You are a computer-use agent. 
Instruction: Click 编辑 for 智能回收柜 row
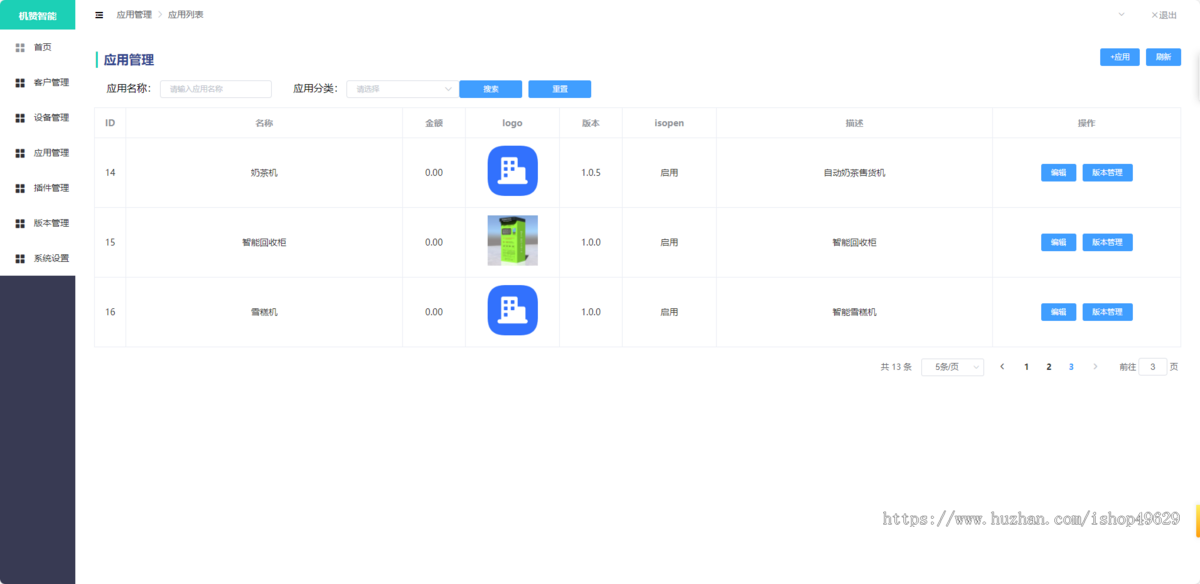pyautogui.click(x=1058, y=242)
